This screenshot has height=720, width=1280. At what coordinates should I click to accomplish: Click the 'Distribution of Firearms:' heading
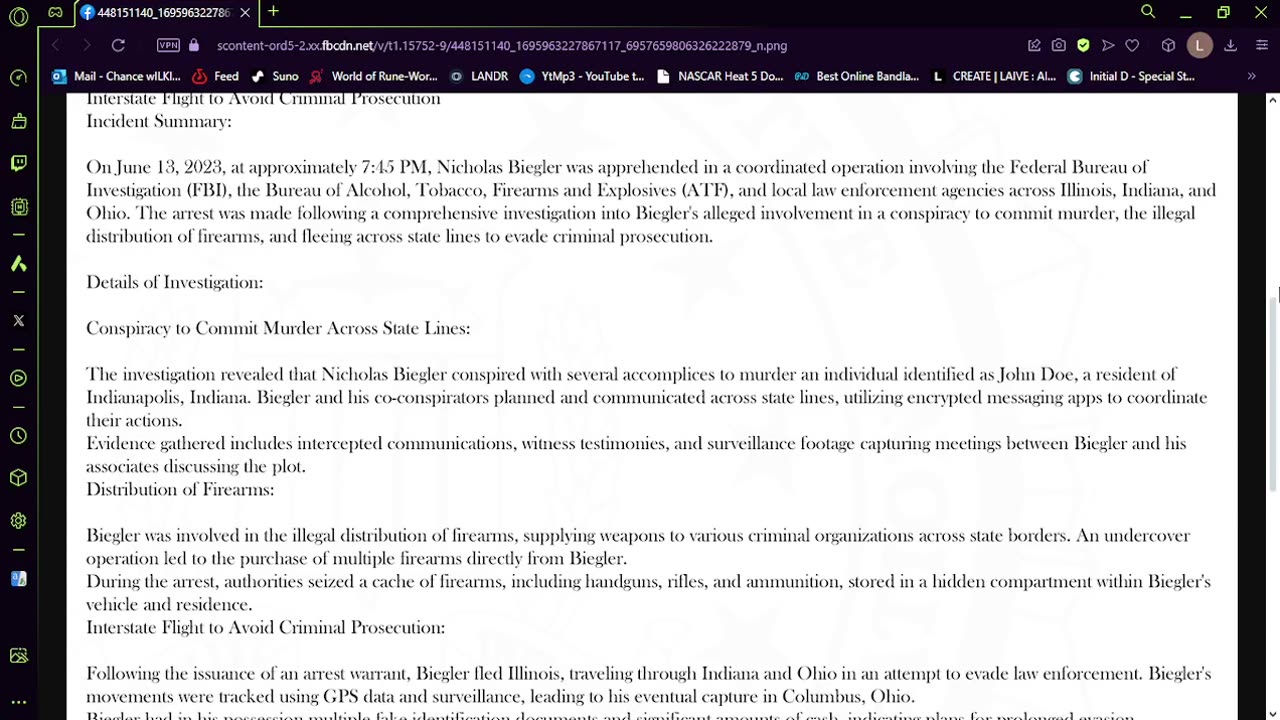click(180, 489)
